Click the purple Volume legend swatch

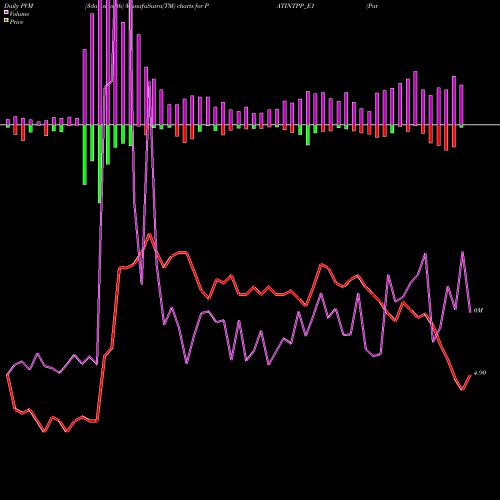6,13
